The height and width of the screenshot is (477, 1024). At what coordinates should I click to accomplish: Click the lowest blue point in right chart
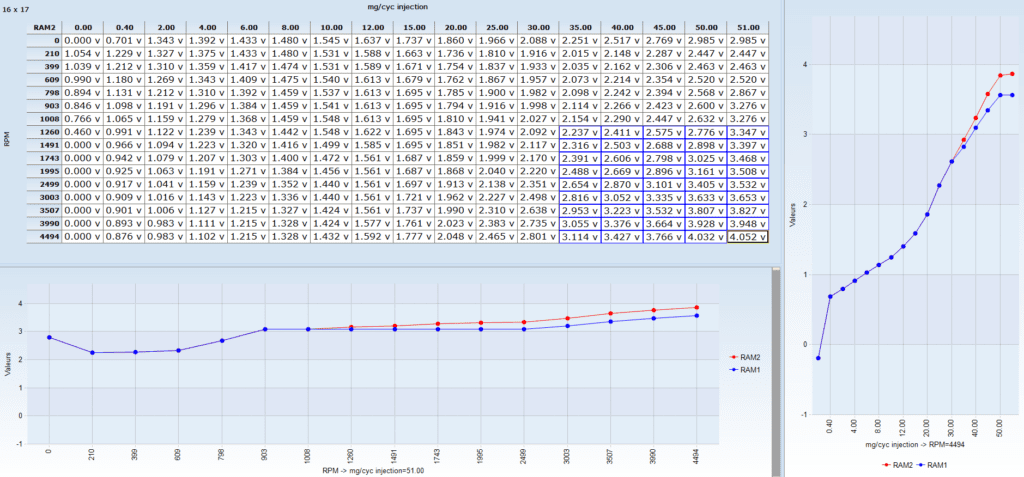pyautogui.click(x=818, y=358)
